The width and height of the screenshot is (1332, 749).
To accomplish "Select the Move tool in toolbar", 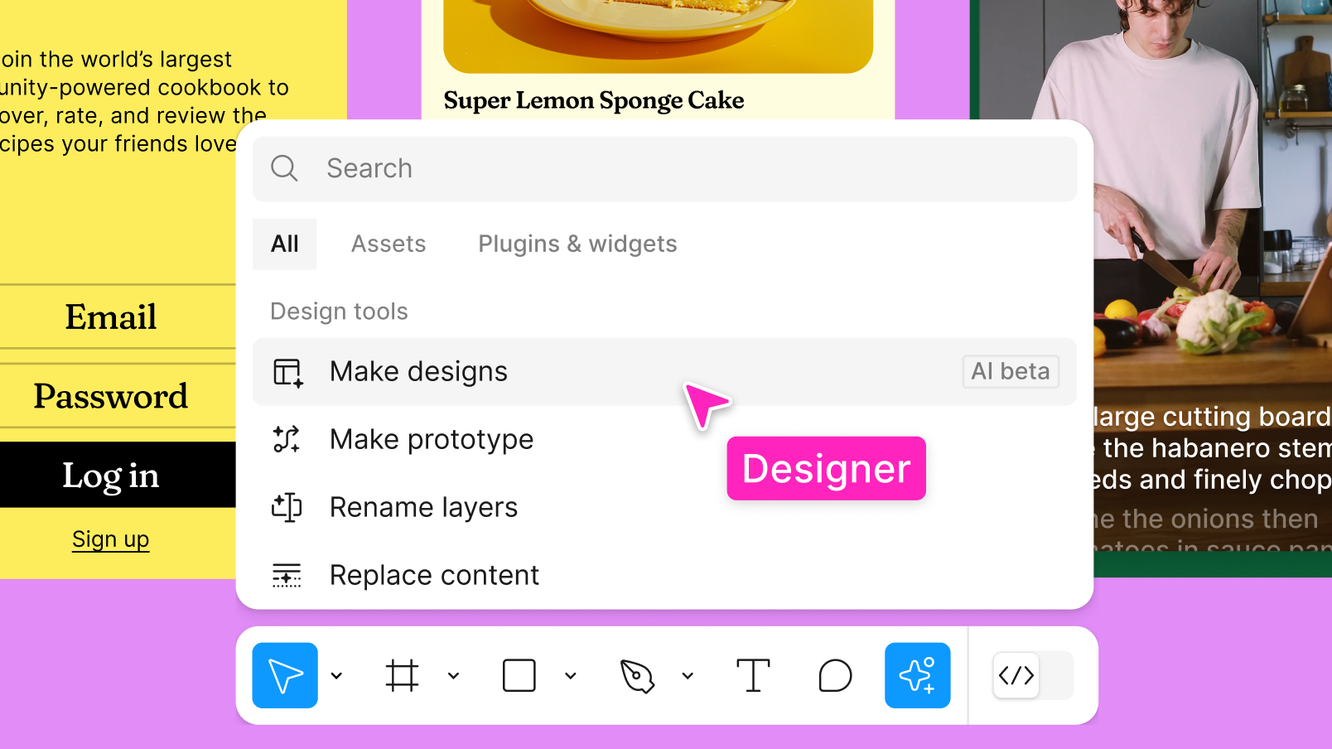I will pos(285,676).
